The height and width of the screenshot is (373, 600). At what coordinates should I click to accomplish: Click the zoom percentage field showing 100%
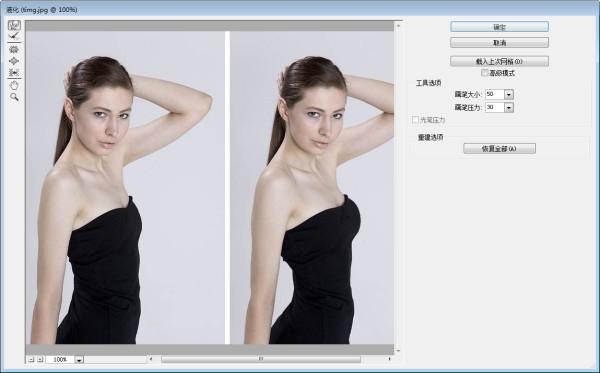click(60, 360)
